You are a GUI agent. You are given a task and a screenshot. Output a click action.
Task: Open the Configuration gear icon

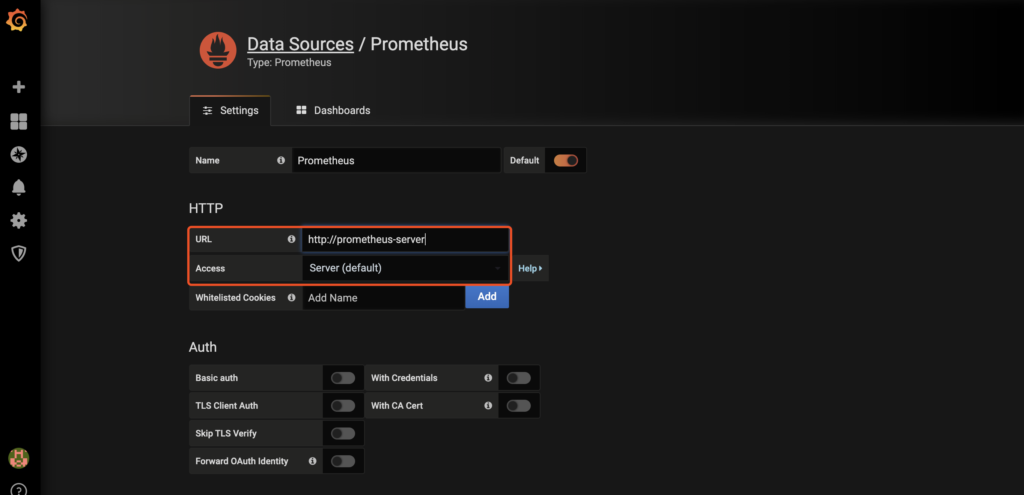point(19,221)
